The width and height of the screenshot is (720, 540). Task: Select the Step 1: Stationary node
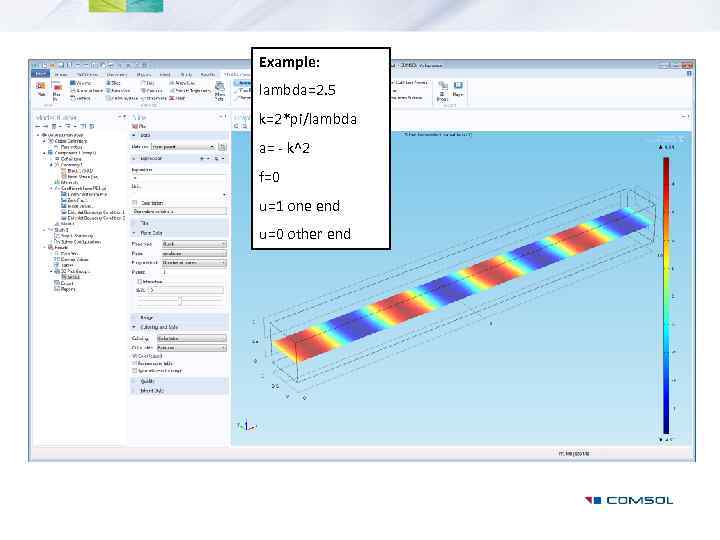pos(74,236)
